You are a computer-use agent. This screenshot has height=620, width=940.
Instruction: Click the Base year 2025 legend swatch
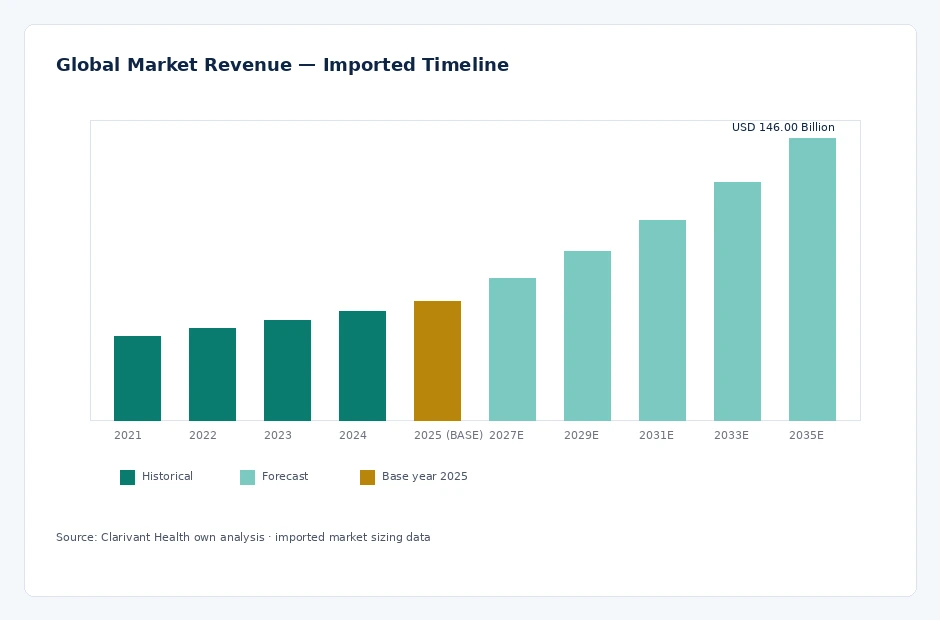[367, 477]
